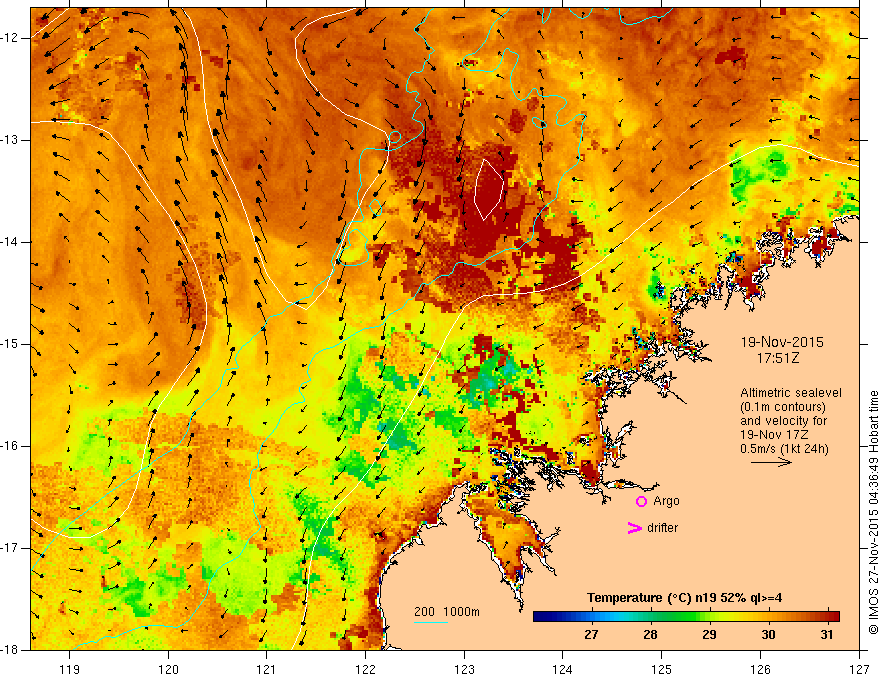Click the colorbar value '29'
This screenshot has height=680, width=880.
pos(709,635)
